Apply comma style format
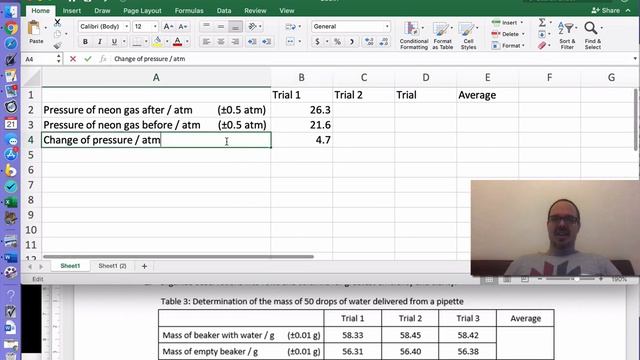The width and height of the screenshot is (640, 360). pyautogui.click(x=351, y=42)
